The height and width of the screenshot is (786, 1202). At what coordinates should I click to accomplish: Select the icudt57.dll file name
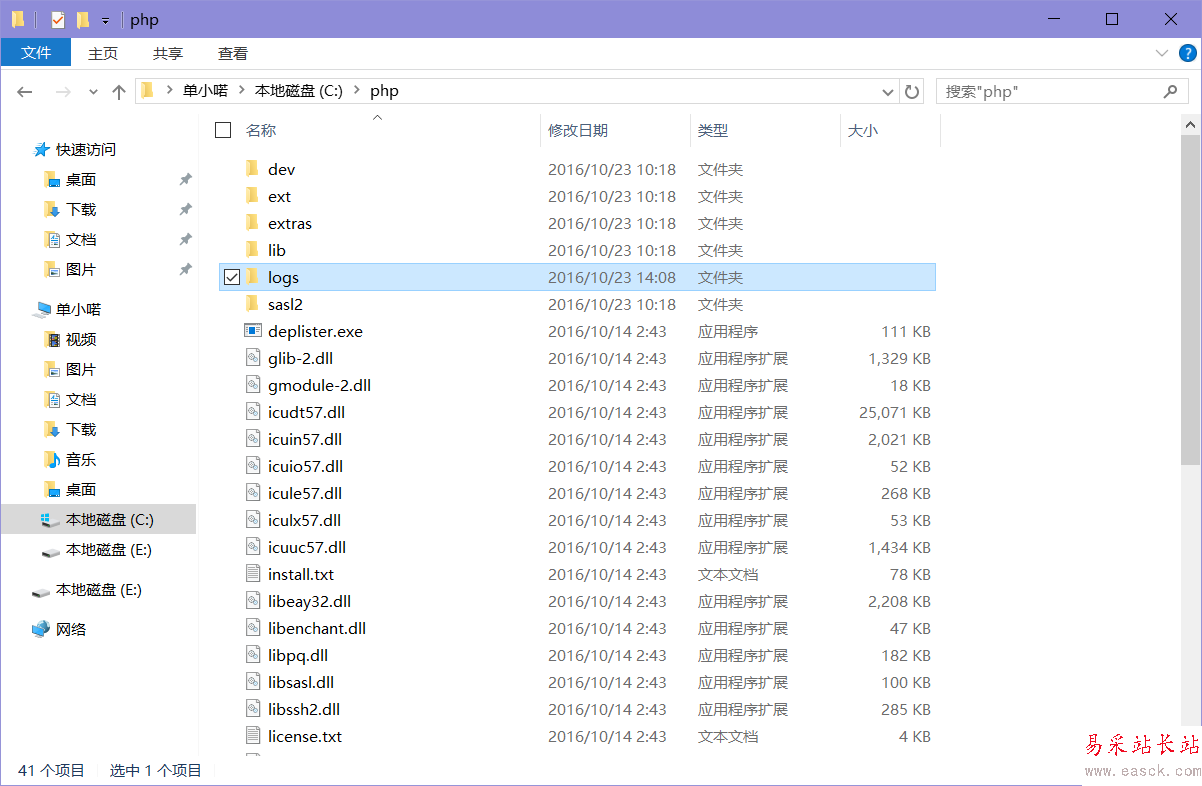pyautogui.click(x=306, y=412)
